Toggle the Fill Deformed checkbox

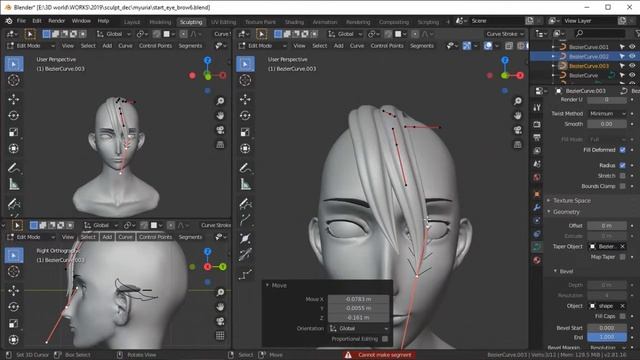[x=622, y=150]
